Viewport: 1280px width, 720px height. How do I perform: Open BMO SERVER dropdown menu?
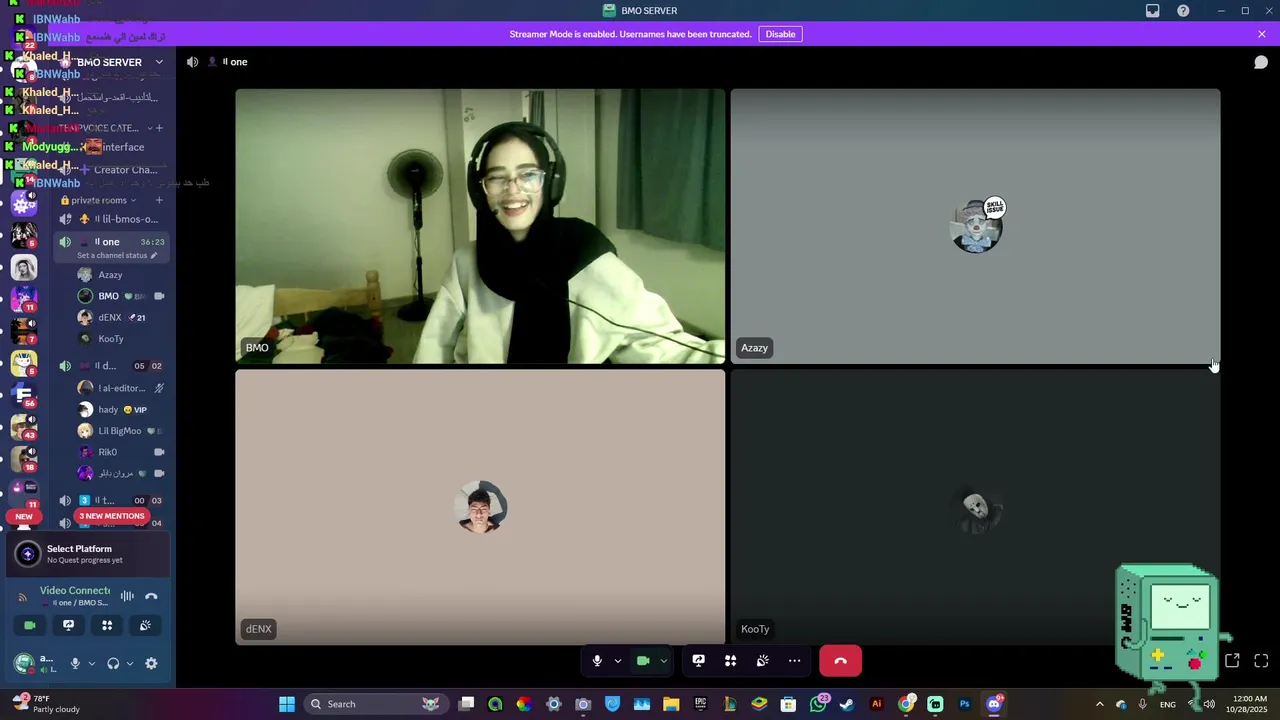pos(159,62)
